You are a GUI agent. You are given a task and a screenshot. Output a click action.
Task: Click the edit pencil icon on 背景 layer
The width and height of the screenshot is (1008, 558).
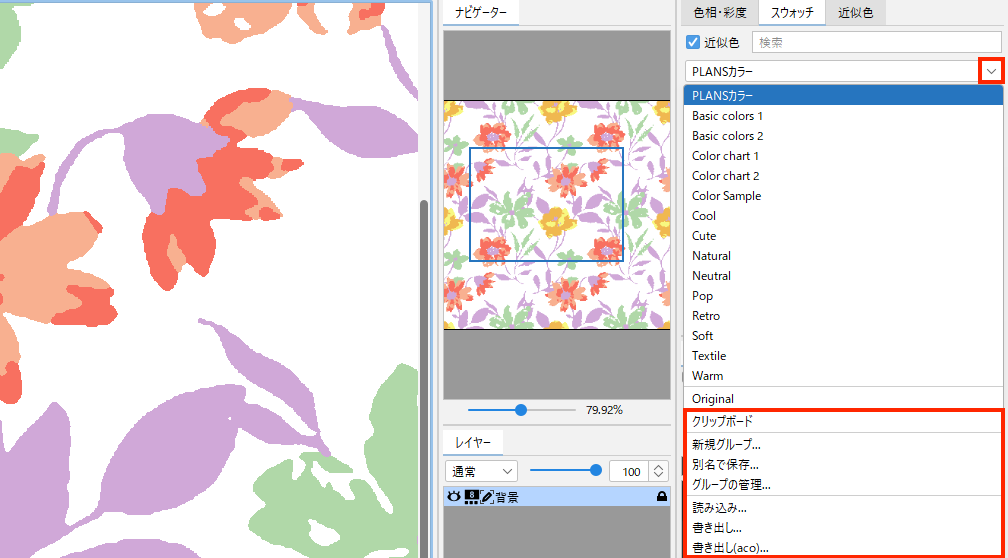(487, 496)
